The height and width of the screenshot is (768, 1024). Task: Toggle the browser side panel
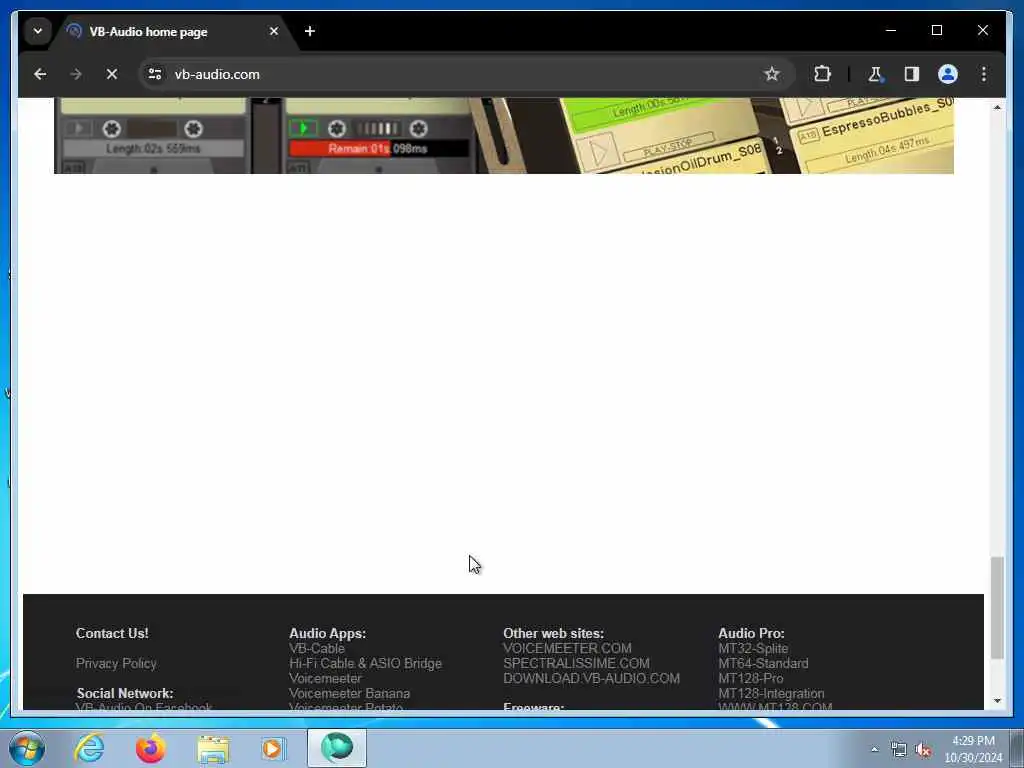(x=912, y=74)
